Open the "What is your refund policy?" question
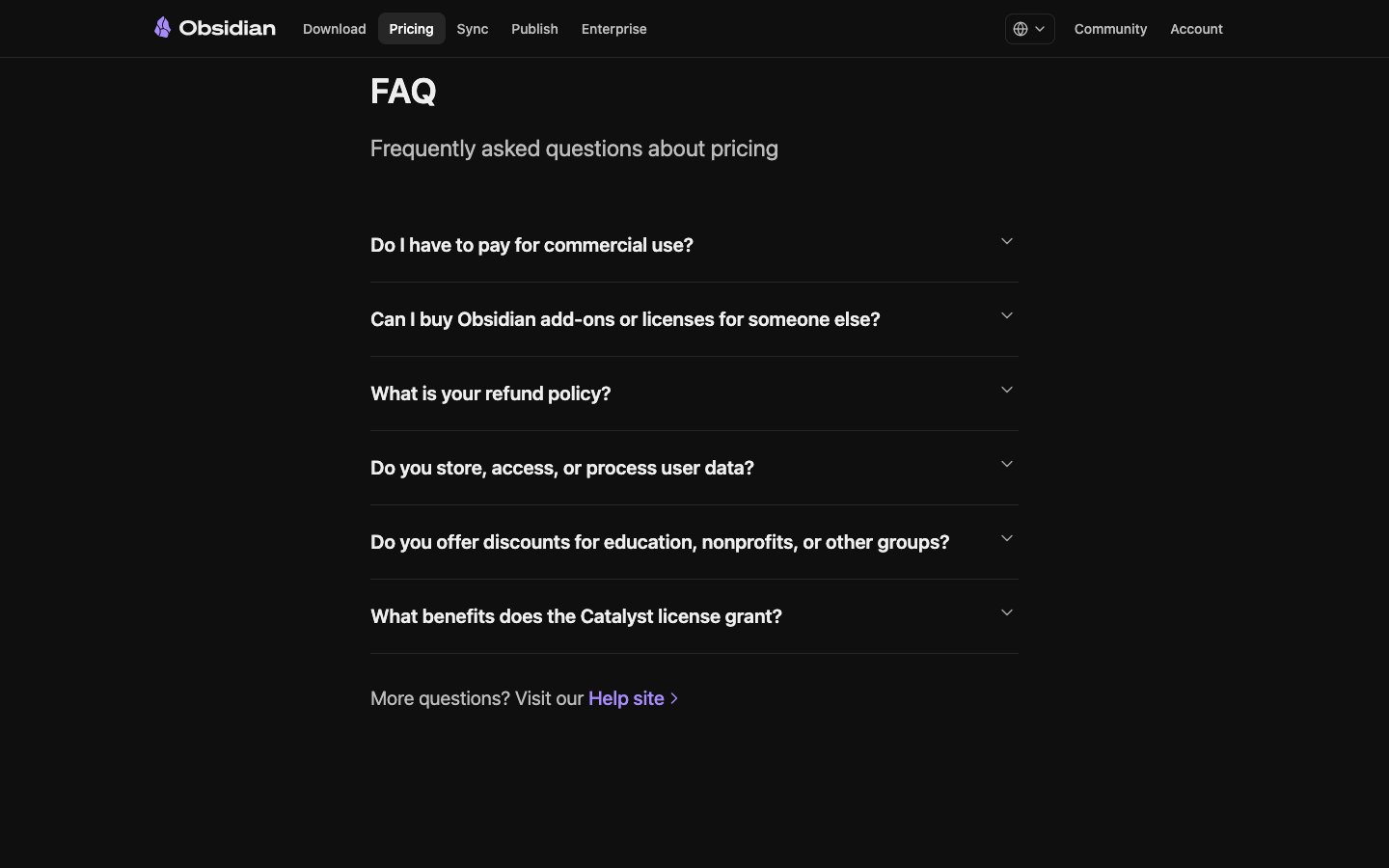Screen dimensions: 1389x868 [490, 393]
